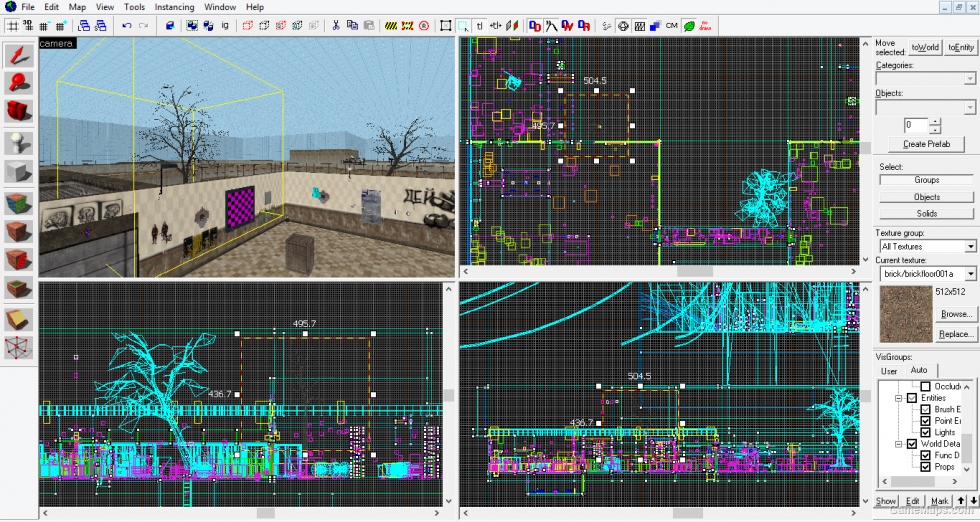Uncheck the World Details visgroup checkbox

click(912, 444)
